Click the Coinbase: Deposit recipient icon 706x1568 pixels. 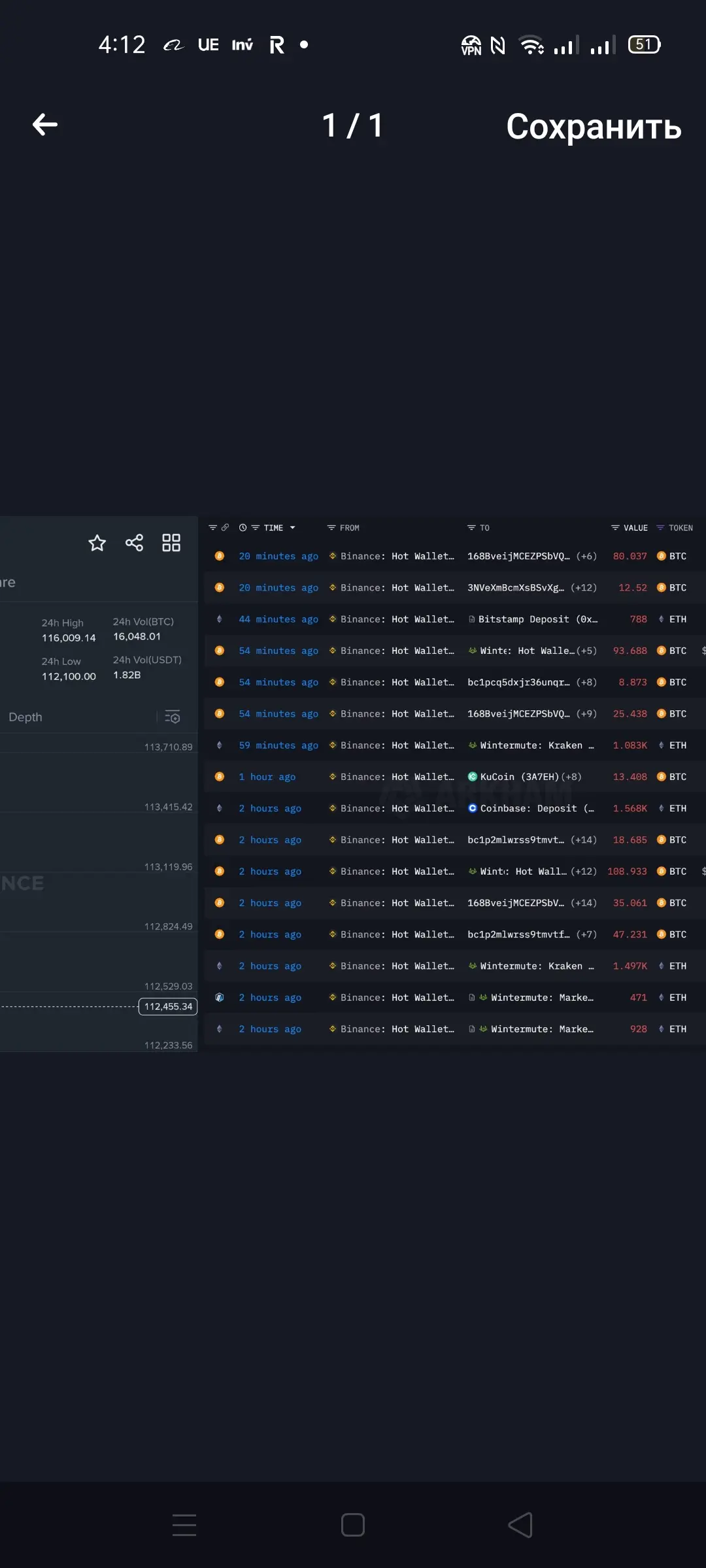[472, 808]
